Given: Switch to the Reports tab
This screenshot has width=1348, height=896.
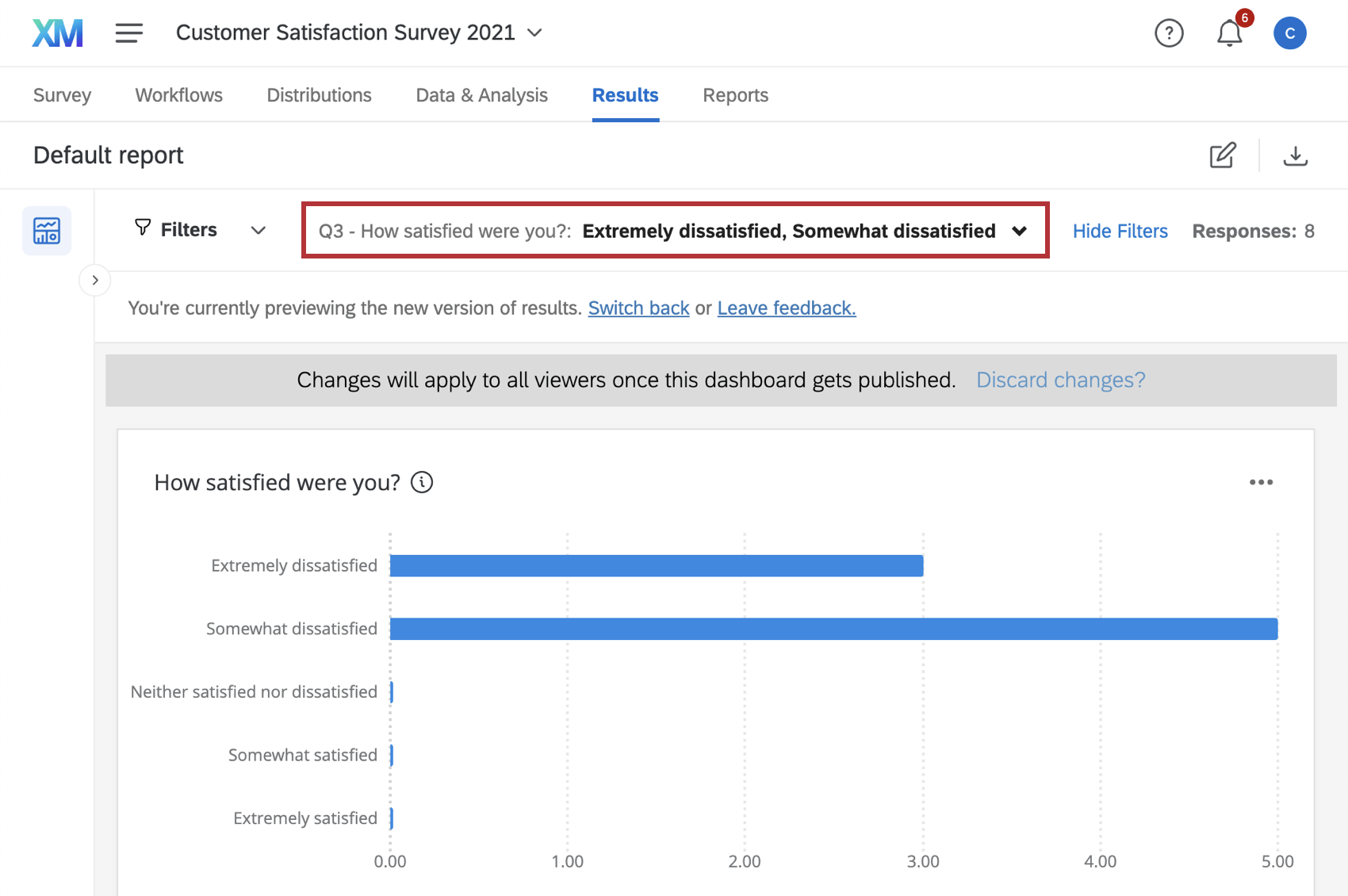Looking at the screenshot, I should 734,94.
